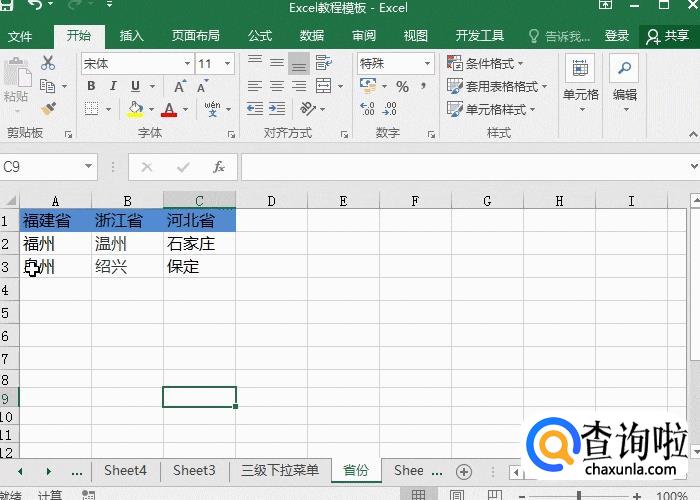Align text left
The image size is (700, 500).
pos(255,86)
